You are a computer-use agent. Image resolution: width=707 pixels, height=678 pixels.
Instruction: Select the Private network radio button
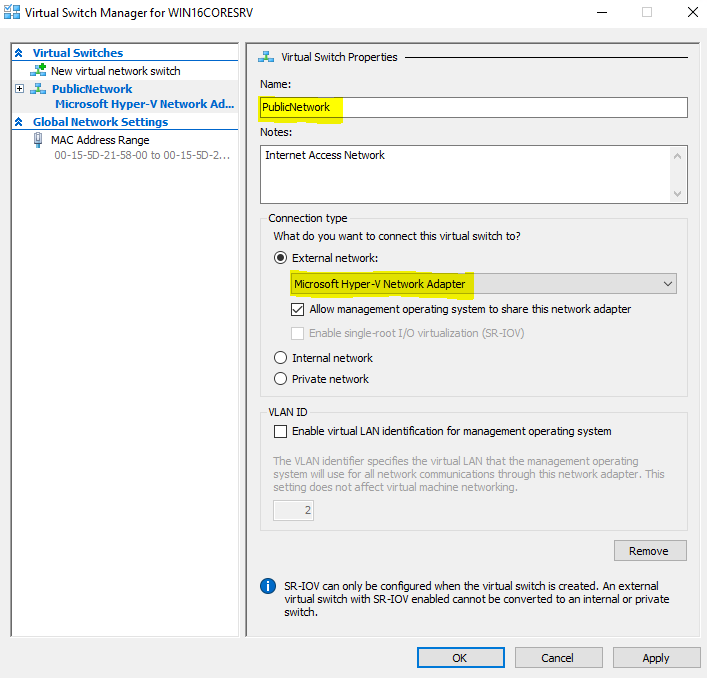[x=280, y=378]
